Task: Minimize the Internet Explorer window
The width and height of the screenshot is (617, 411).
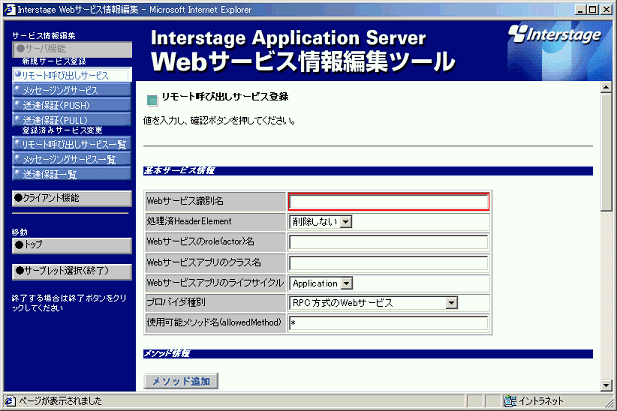Action: (580, 9)
